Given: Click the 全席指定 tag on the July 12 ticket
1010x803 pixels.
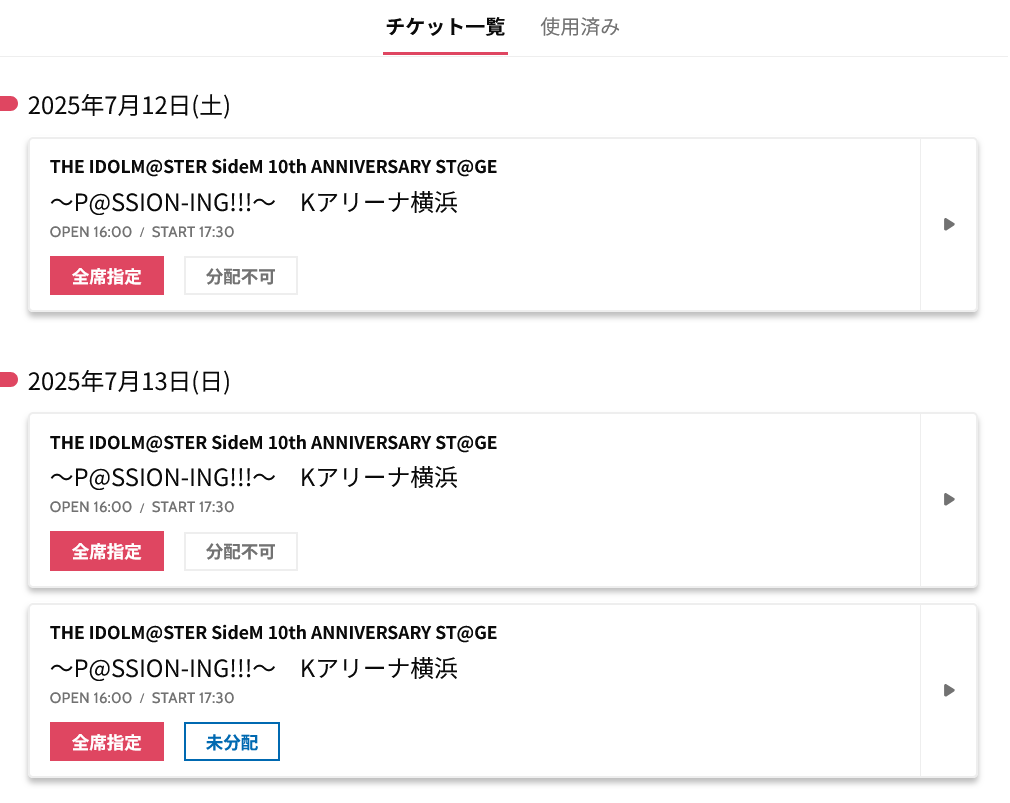Looking at the screenshot, I should click(x=107, y=276).
